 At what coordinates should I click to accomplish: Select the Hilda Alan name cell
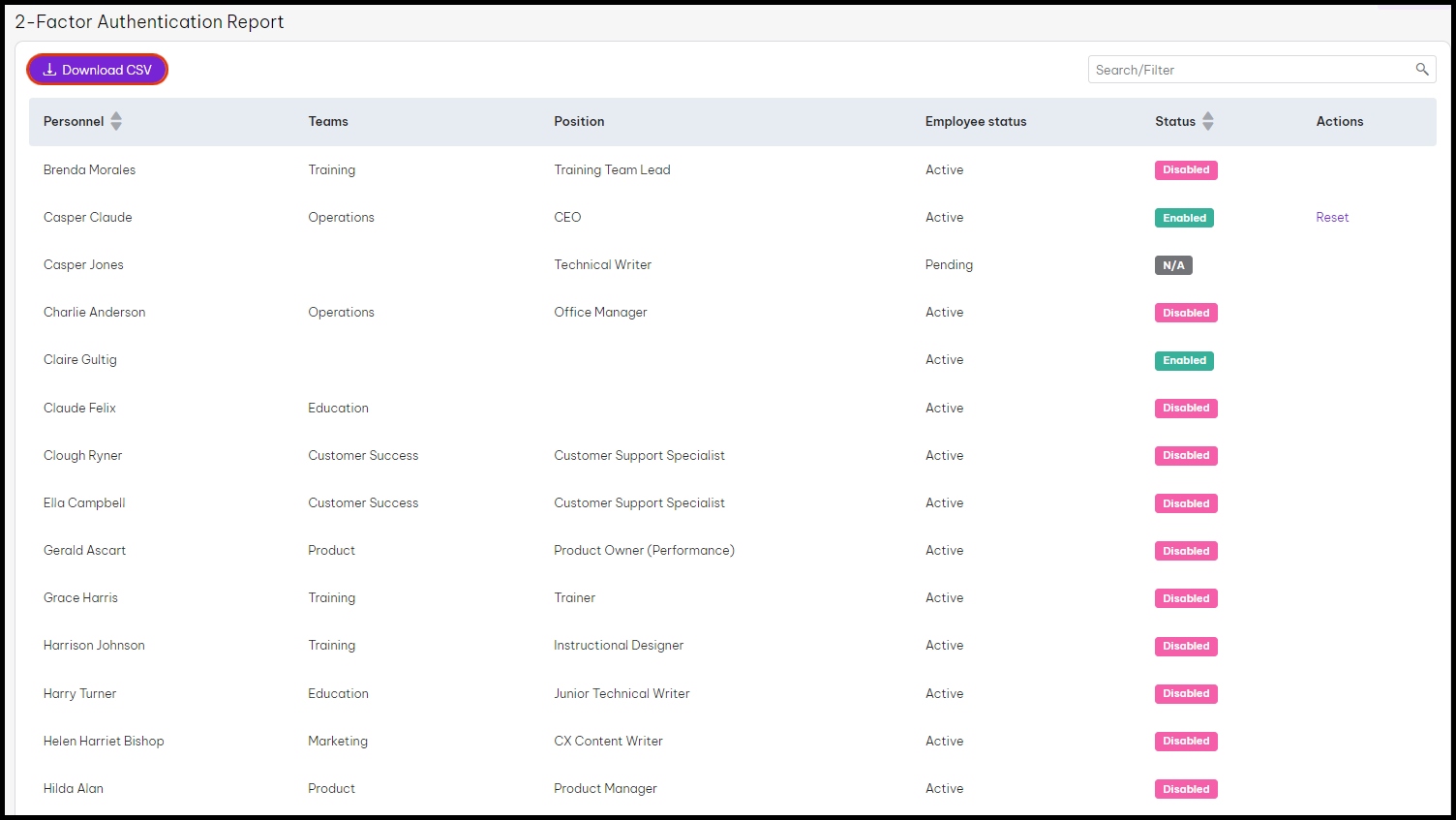(x=73, y=789)
